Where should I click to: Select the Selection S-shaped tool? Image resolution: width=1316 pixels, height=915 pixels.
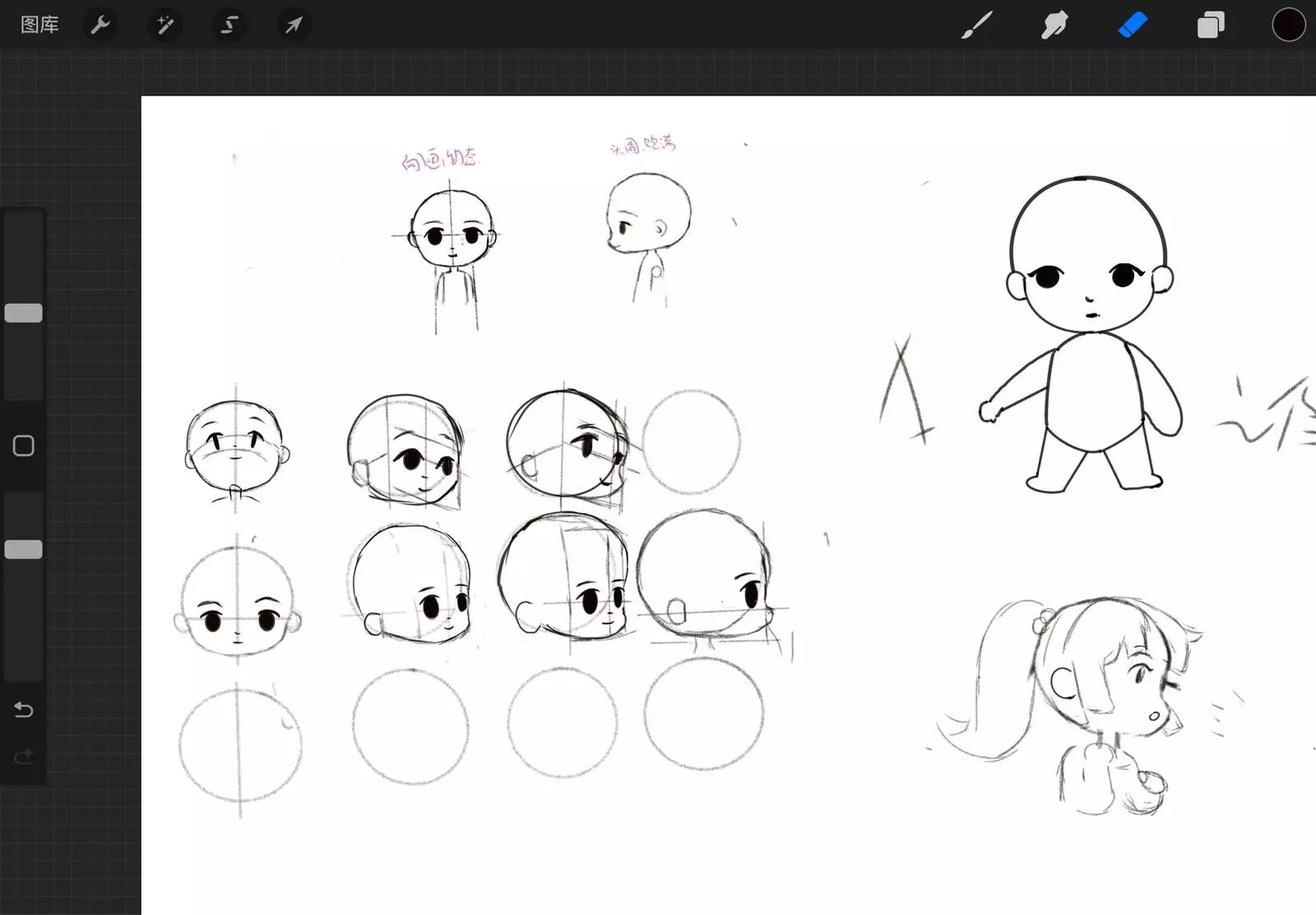(229, 25)
